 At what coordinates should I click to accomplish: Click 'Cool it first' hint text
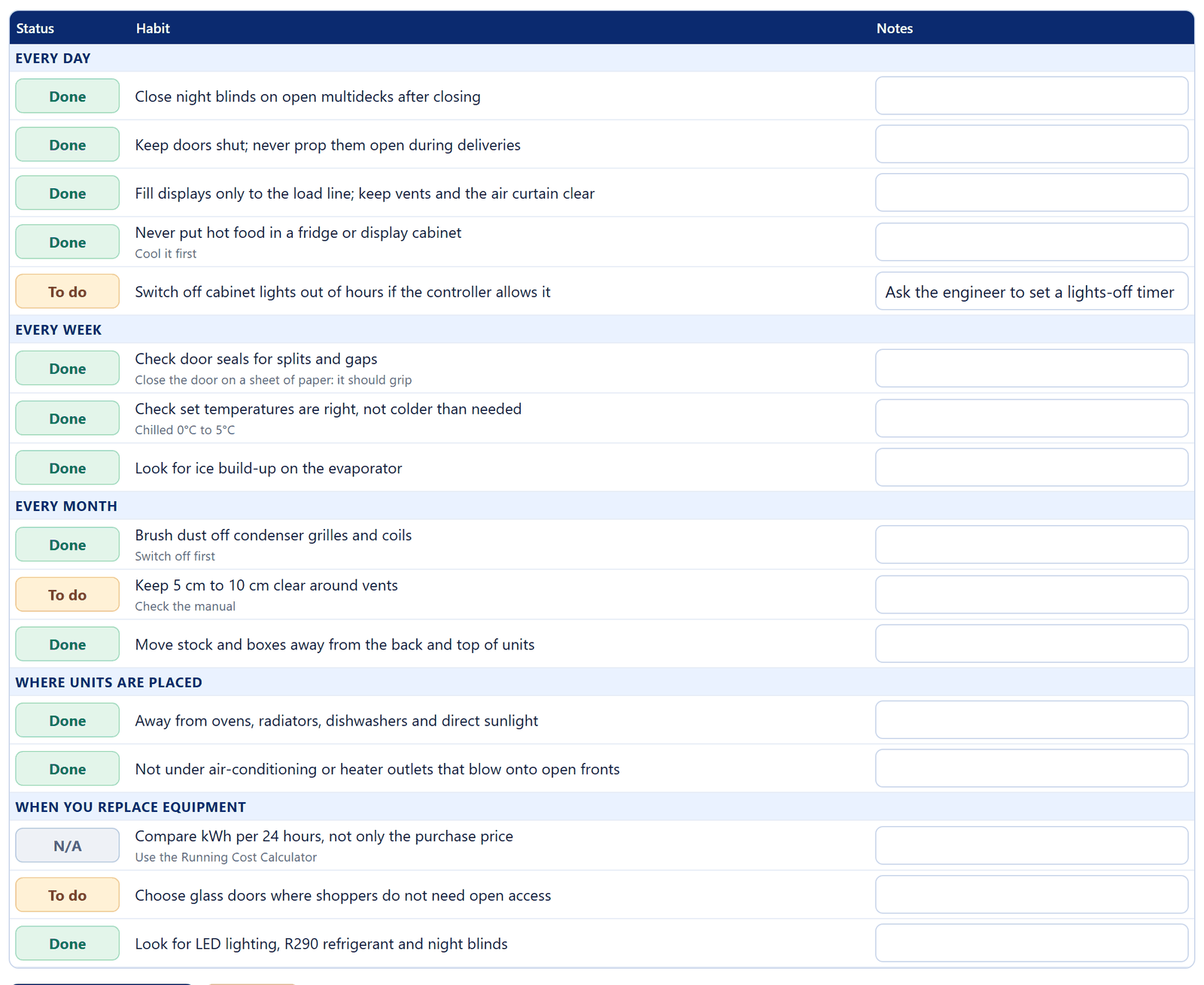(x=166, y=254)
